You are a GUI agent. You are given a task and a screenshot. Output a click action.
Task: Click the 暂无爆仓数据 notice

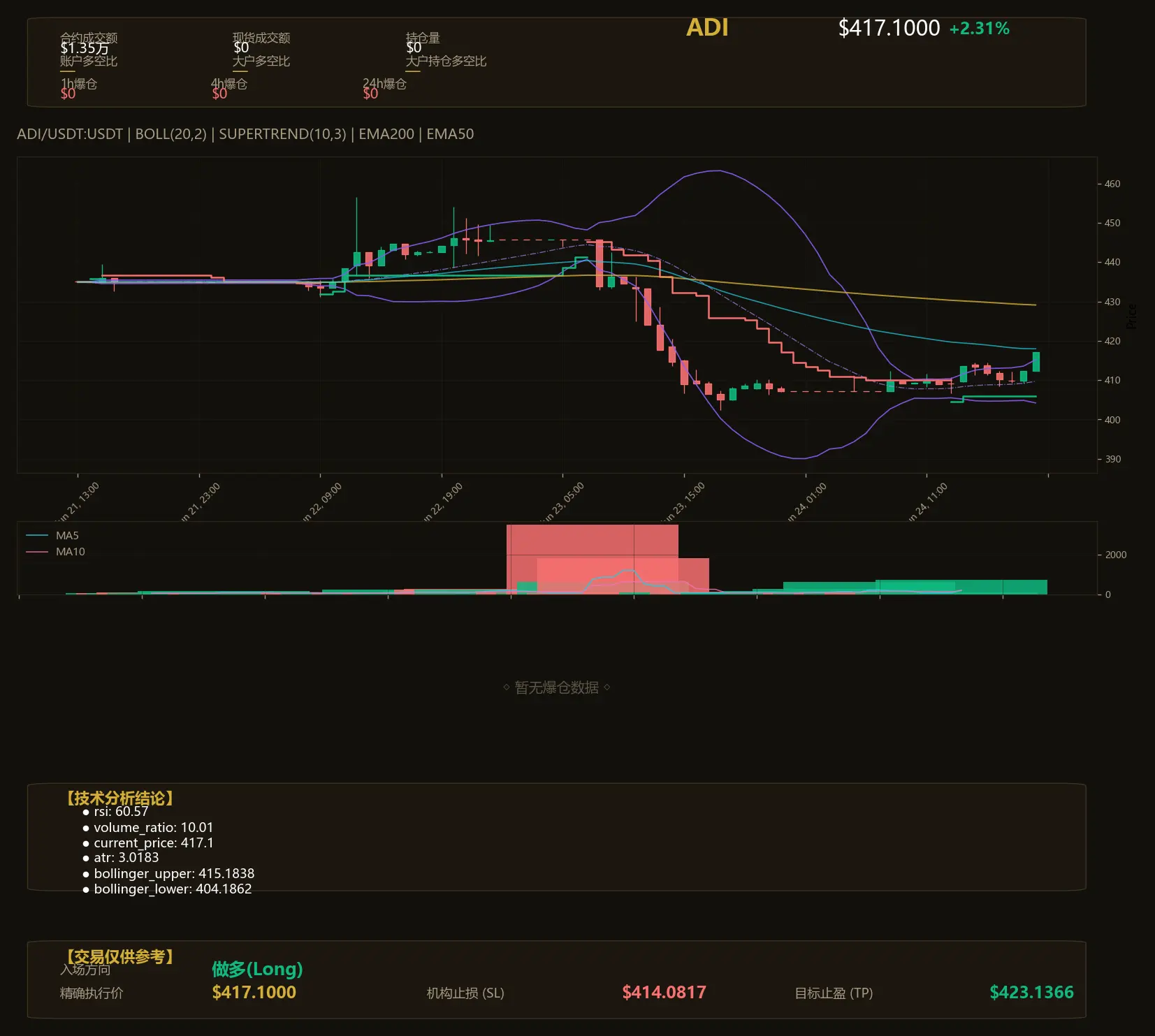point(557,687)
